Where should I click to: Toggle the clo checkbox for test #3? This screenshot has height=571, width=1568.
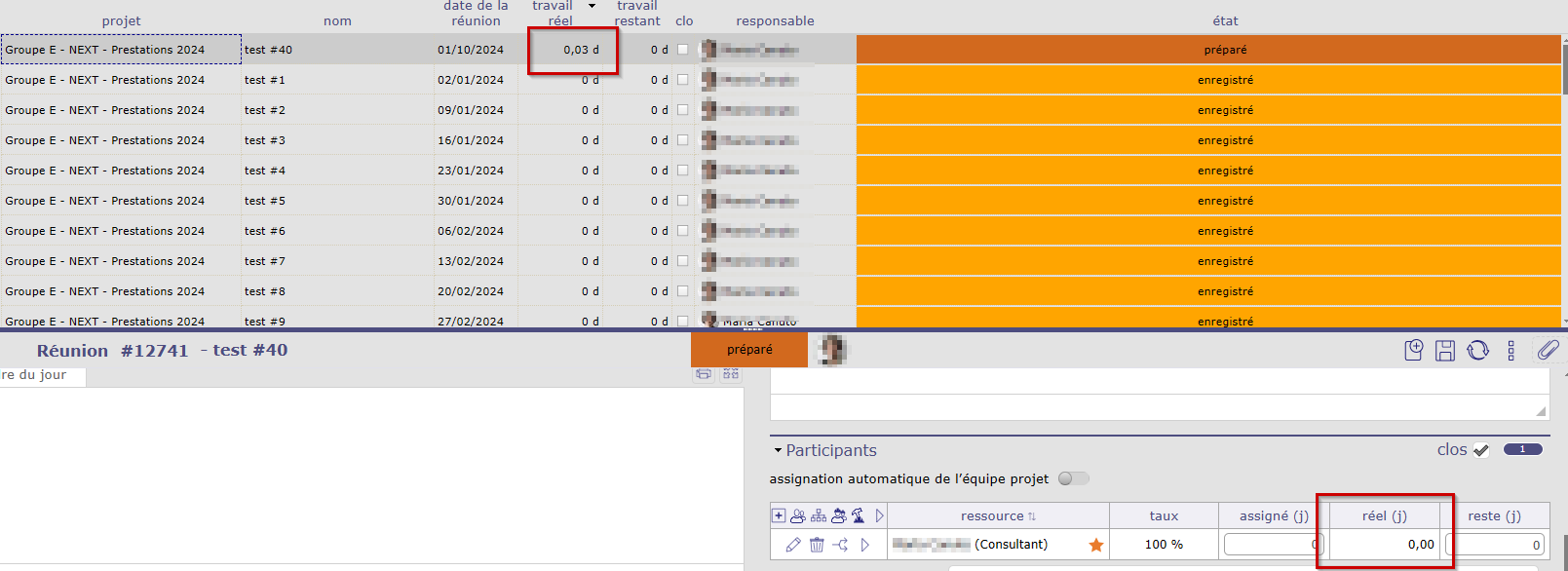pyautogui.click(x=682, y=140)
